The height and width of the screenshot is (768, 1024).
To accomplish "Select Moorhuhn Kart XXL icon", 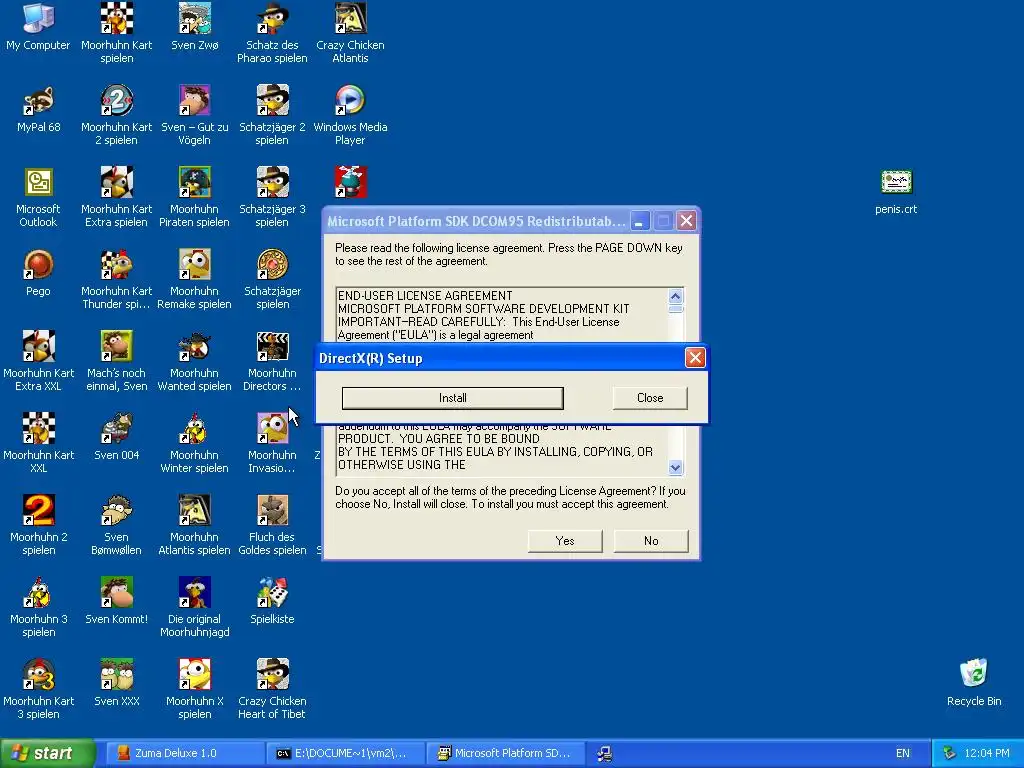I will (x=38, y=443).
